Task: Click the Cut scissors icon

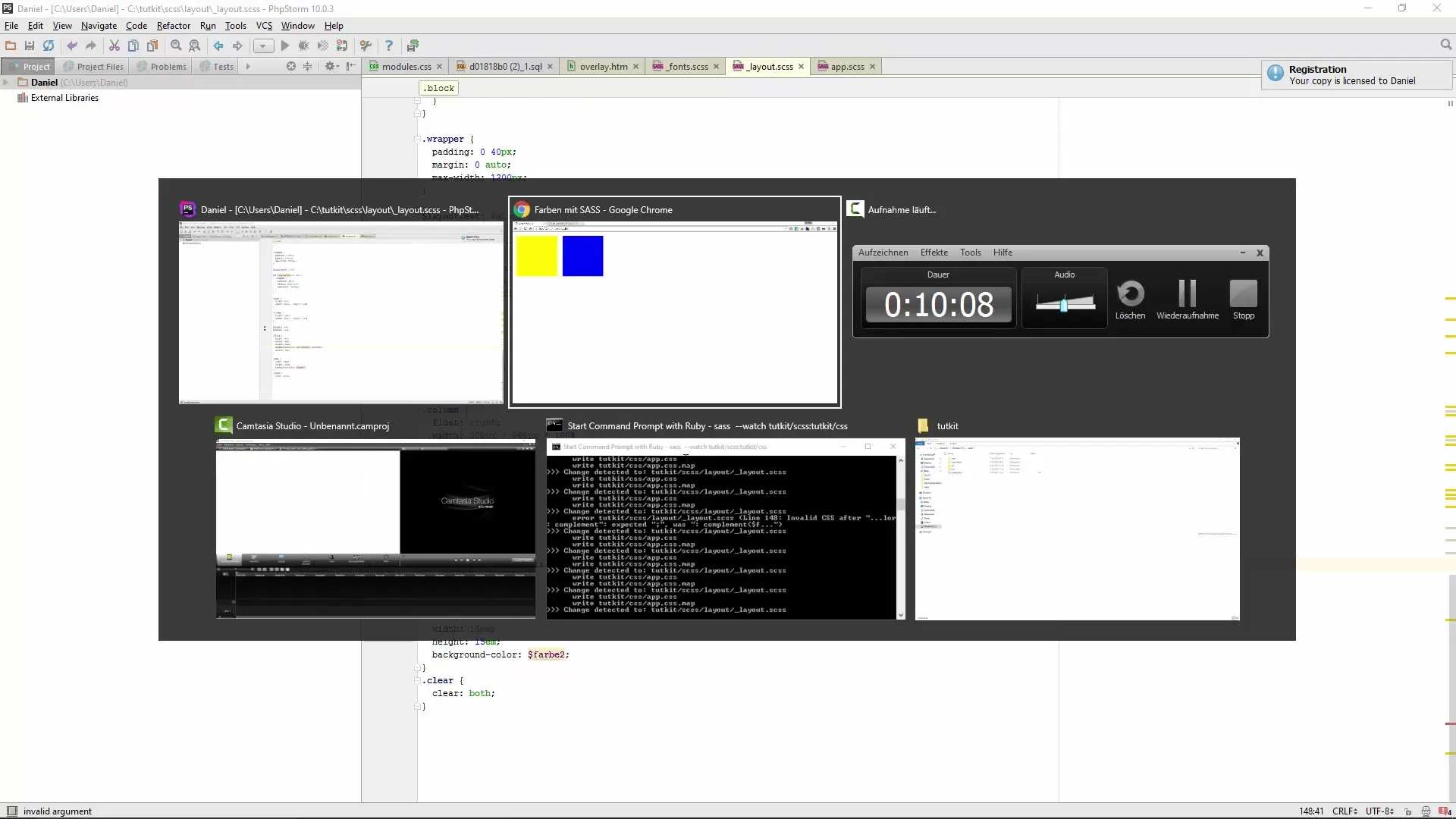Action: (x=115, y=45)
